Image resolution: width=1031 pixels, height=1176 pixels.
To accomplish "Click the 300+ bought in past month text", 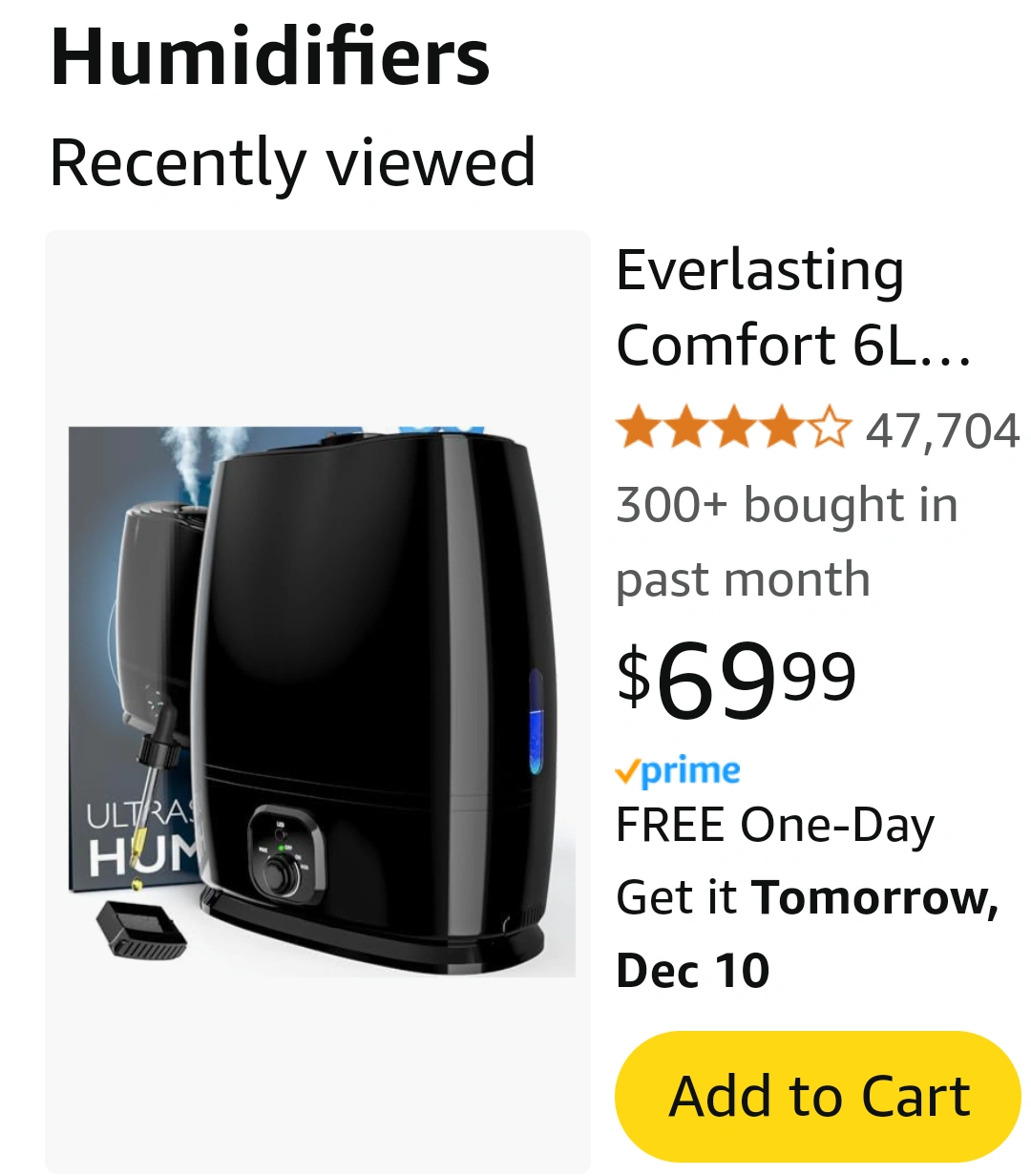I will 787,541.
